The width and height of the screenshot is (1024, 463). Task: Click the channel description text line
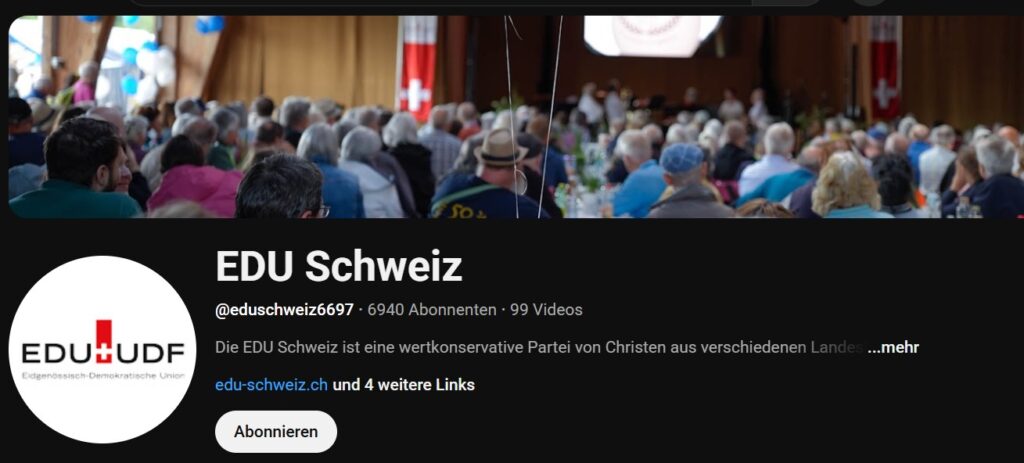click(x=539, y=347)
